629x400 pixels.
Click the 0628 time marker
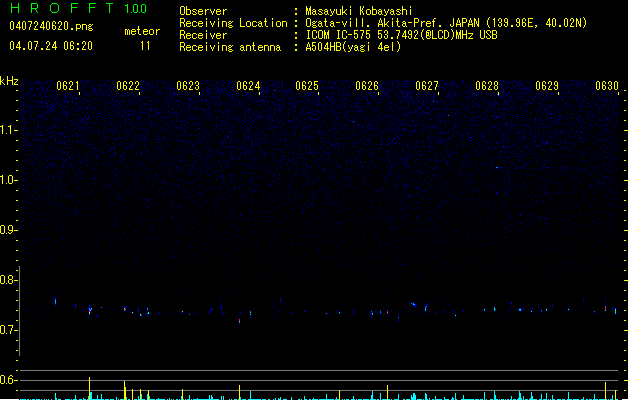coord(487,86)
